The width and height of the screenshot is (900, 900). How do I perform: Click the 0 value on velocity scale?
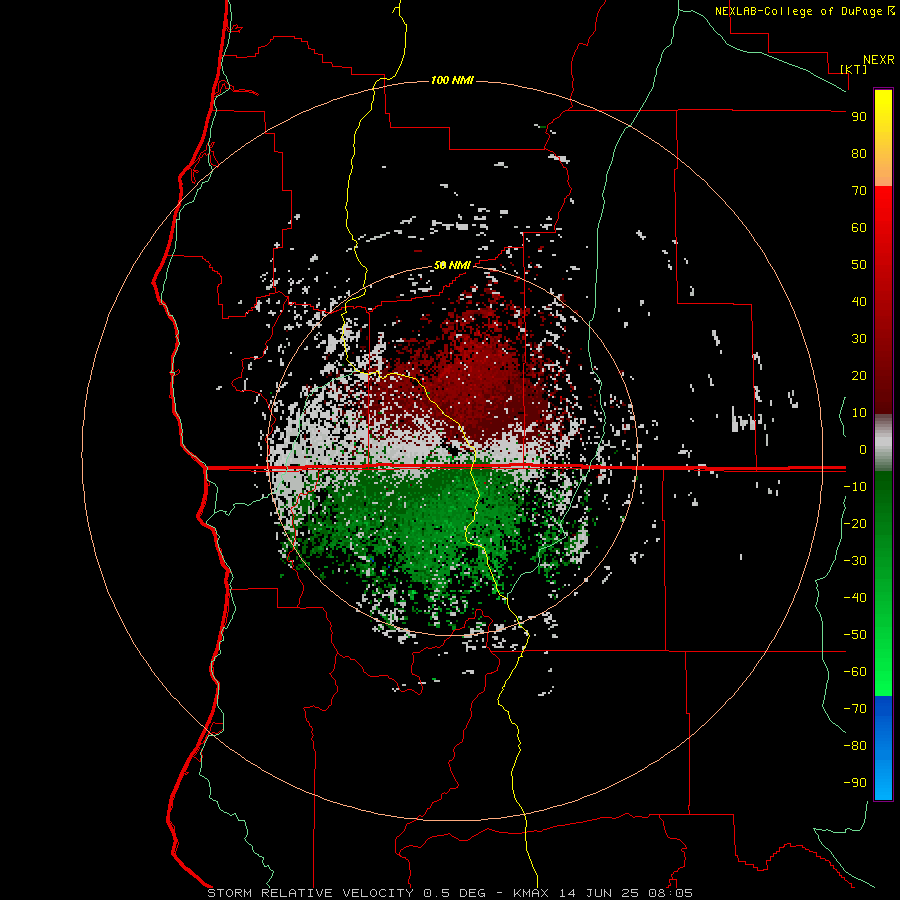click(863, 449)
